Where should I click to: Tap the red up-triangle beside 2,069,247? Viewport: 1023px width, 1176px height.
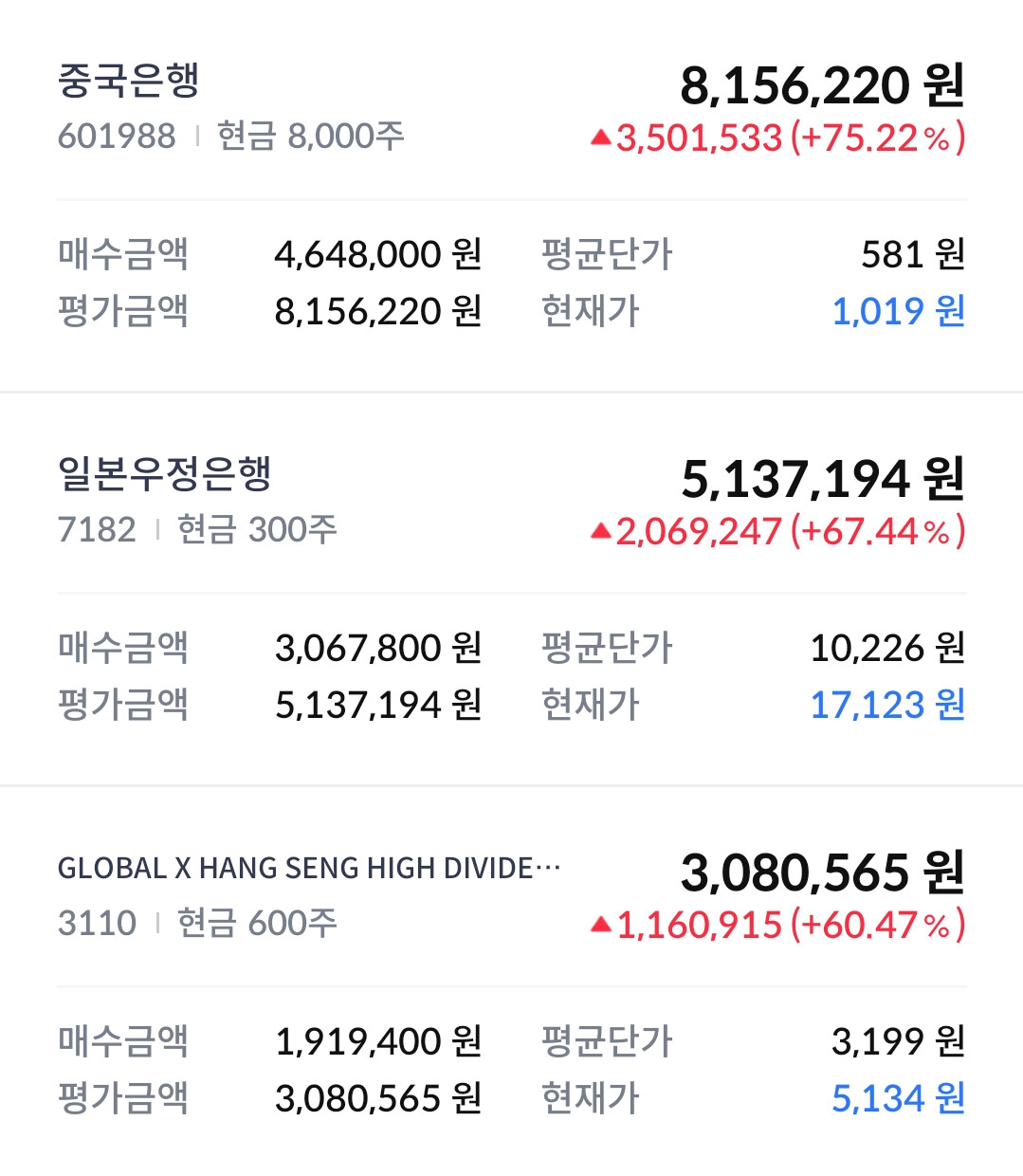coord(600,532)
